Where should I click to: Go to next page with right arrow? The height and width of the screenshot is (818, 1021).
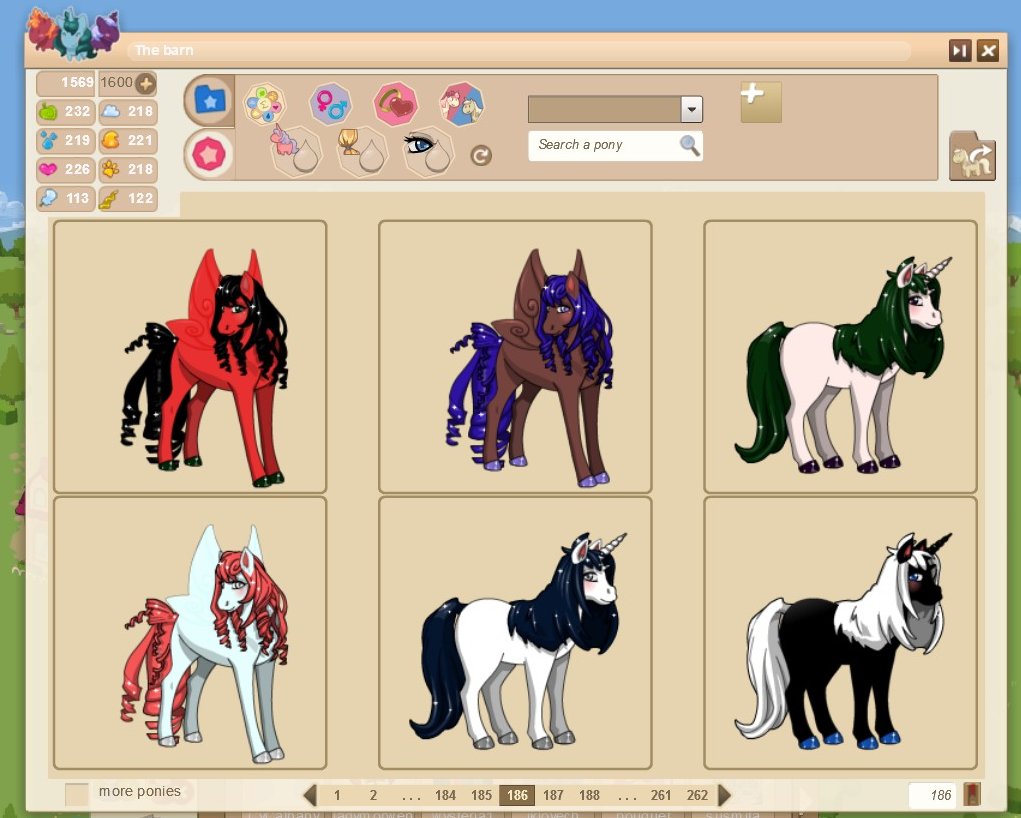724,795
